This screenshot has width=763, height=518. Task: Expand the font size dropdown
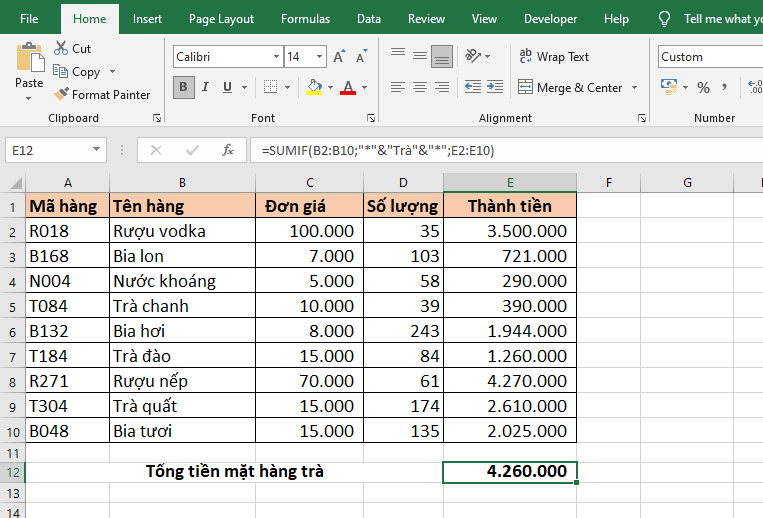pyautogui.click(x=319, y=57)
